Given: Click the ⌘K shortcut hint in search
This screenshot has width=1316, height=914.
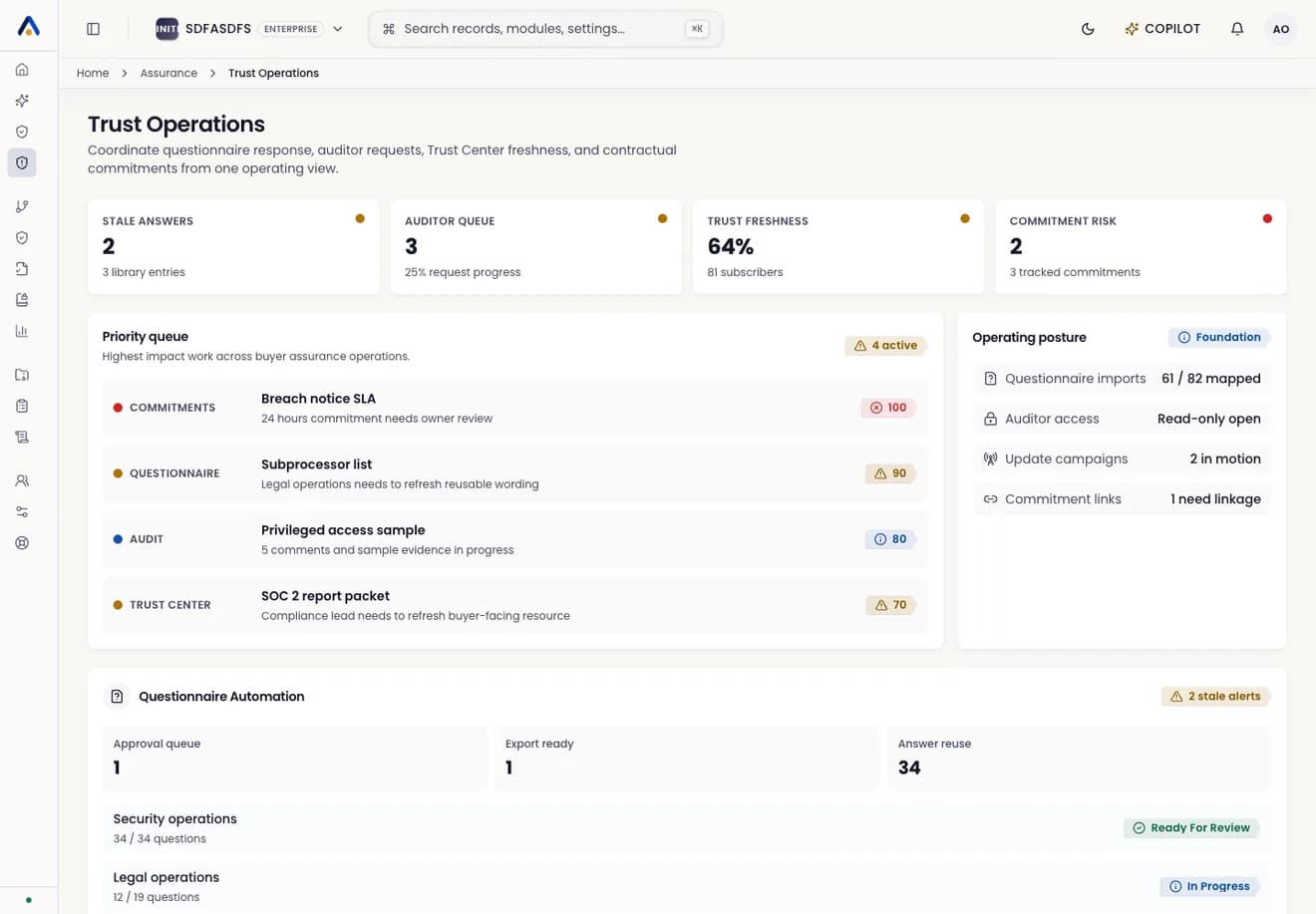Looking at the screenshot, I should click(x=697, y=29).
